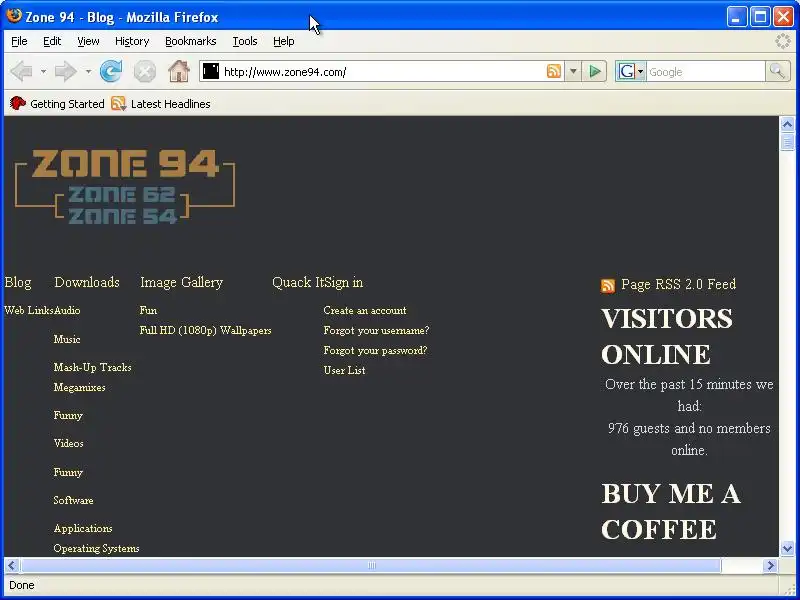This screenshot has height=600, width=800.
Task: Open the Music link
Action: (67, 339)
